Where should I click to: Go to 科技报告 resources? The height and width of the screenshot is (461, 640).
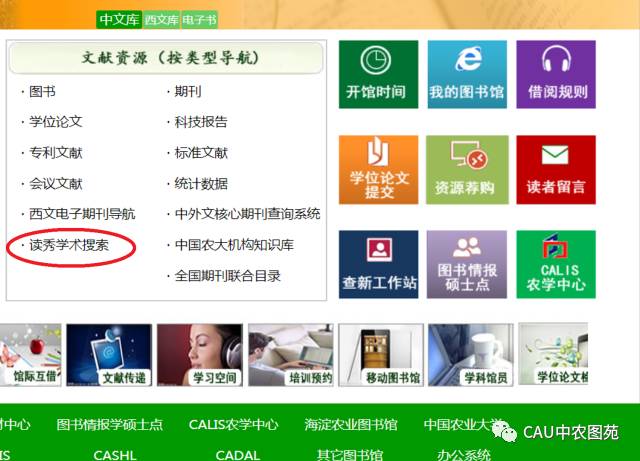tap(201, 122)
